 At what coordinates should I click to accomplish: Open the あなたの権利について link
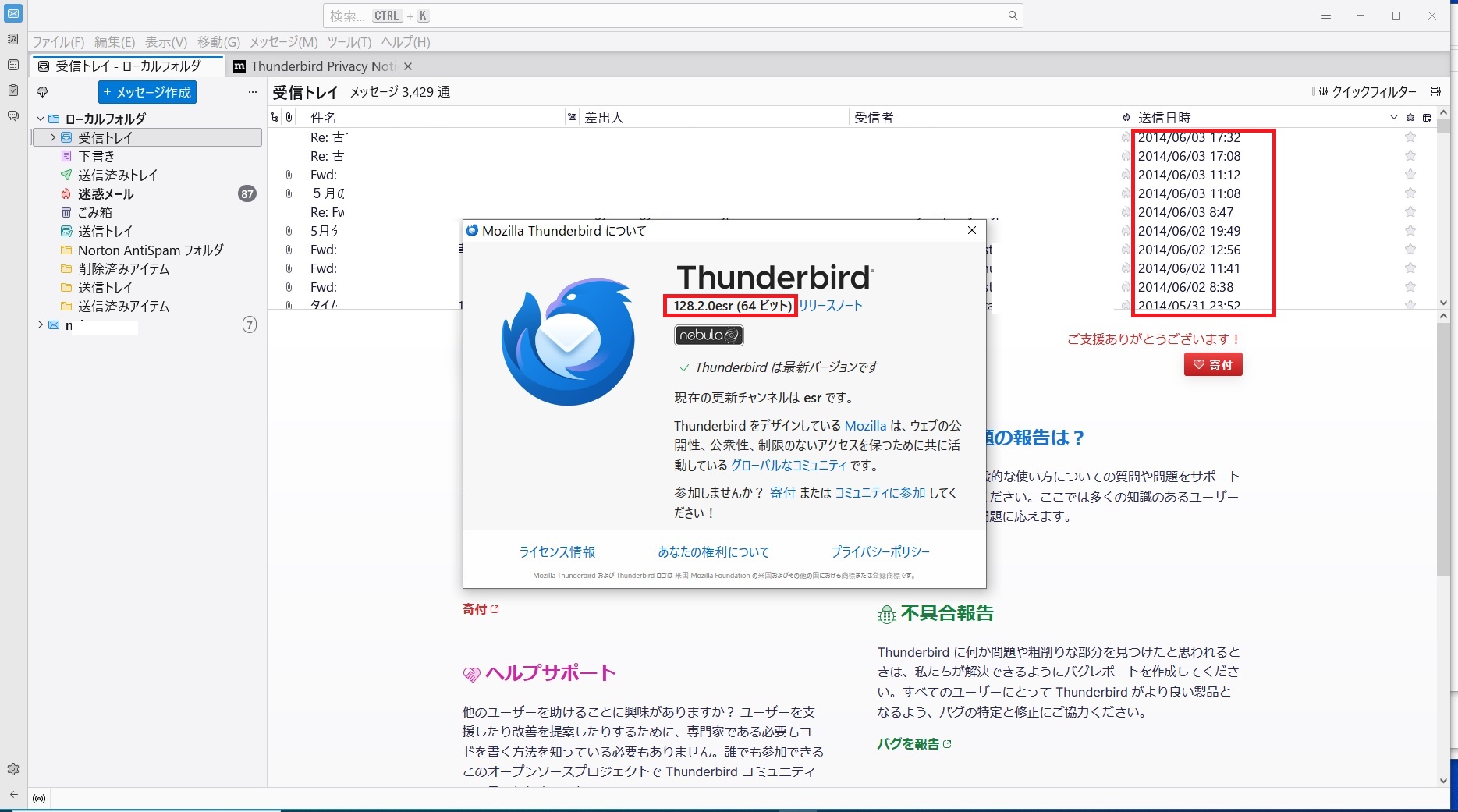click(713, 551)
